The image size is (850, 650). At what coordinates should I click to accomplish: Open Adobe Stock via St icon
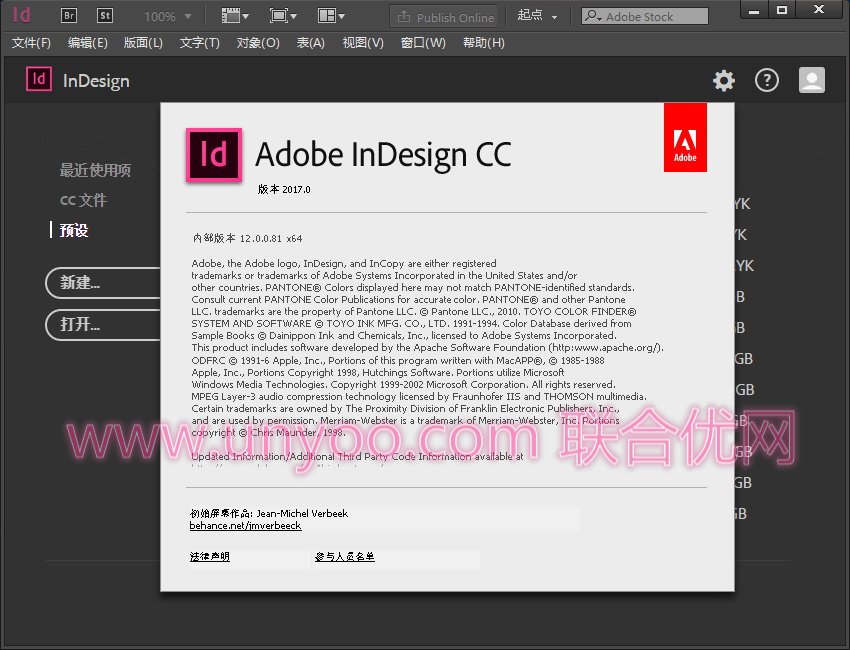click(105, 15)
